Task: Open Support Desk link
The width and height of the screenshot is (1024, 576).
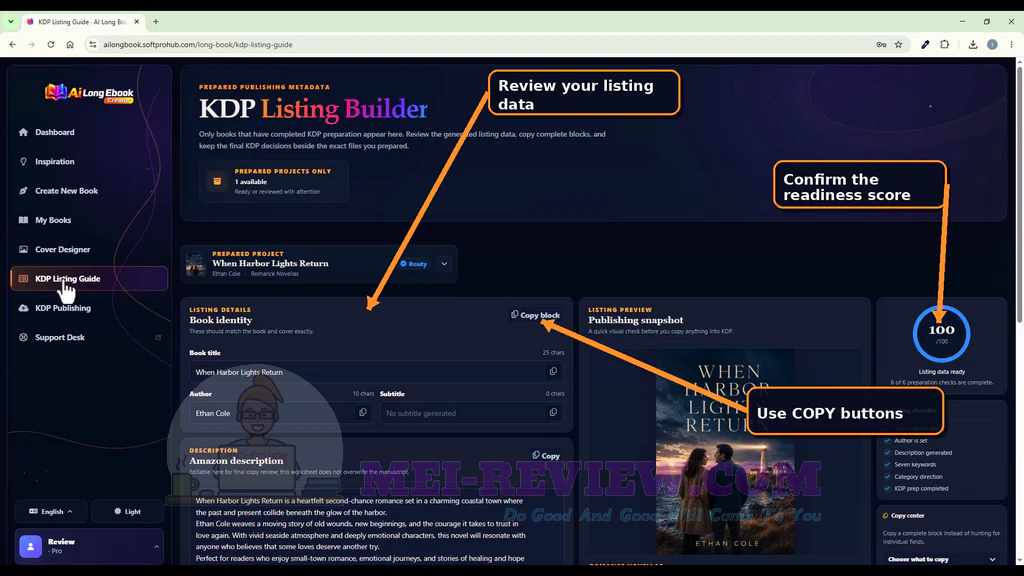Action: pos(59,338)
